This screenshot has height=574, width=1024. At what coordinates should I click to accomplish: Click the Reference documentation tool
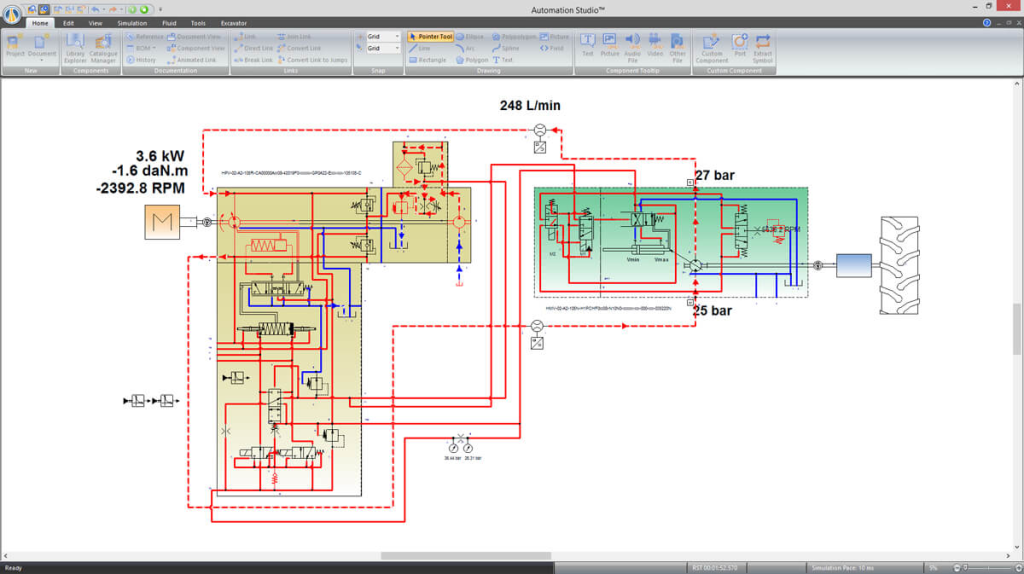pyautogui.click(x=144, y=37)
